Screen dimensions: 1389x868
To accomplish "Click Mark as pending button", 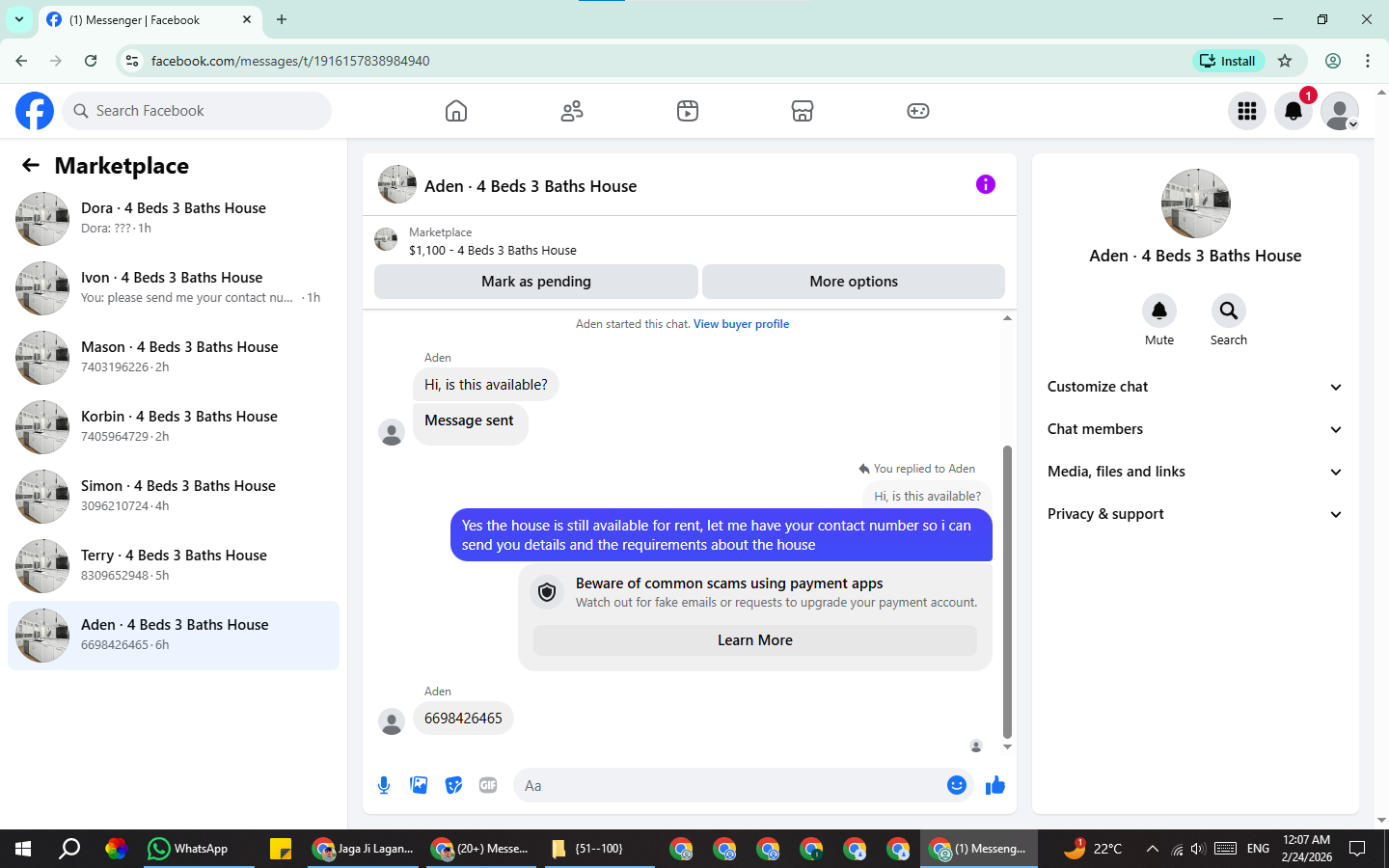I will coord(536,282).
